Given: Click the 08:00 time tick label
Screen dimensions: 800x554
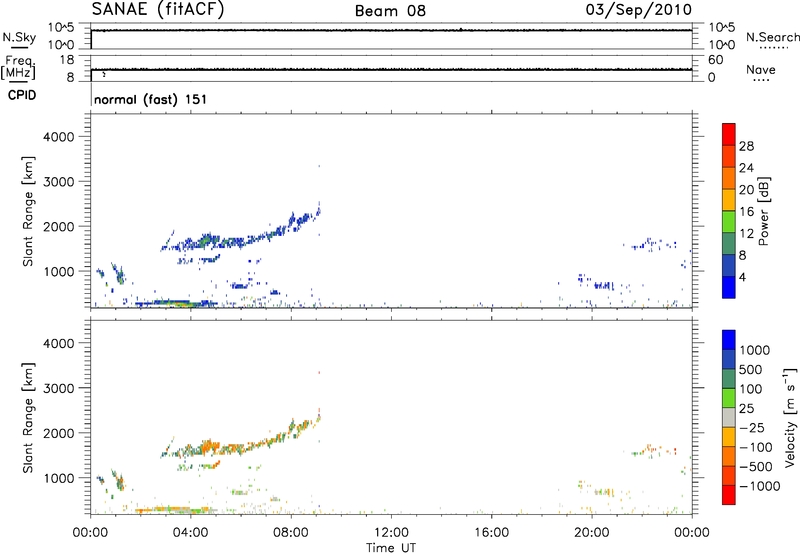Looking at the screenshot, I should tap(291, 533).
